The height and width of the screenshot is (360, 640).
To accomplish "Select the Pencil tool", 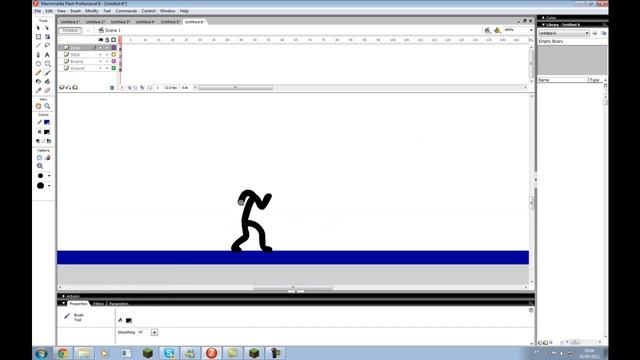I will [38, 73].
